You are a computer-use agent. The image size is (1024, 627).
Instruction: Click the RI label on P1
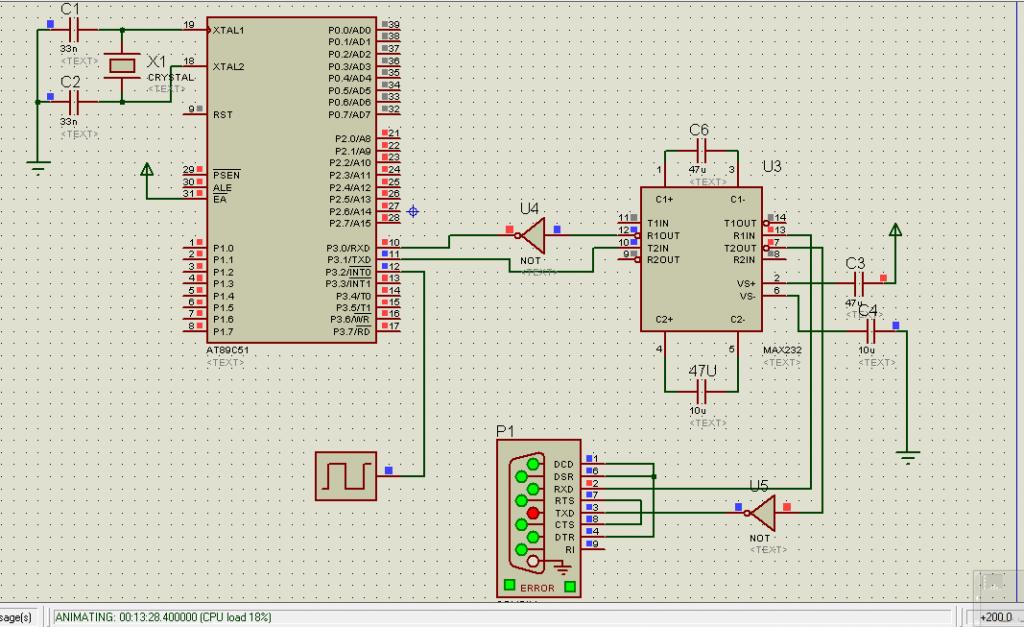click(570, 550)
